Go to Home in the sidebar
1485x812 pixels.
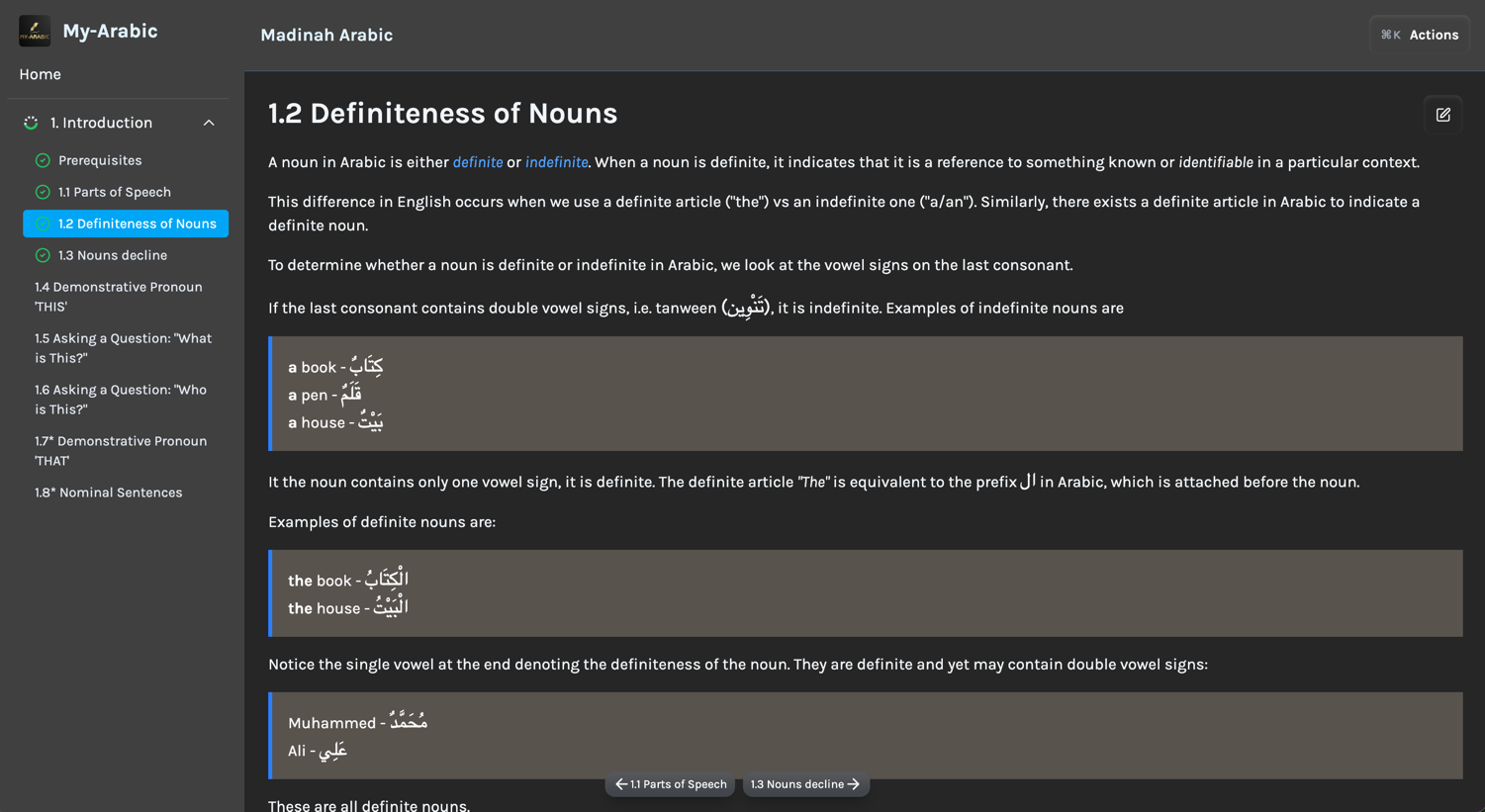(40, 74)
